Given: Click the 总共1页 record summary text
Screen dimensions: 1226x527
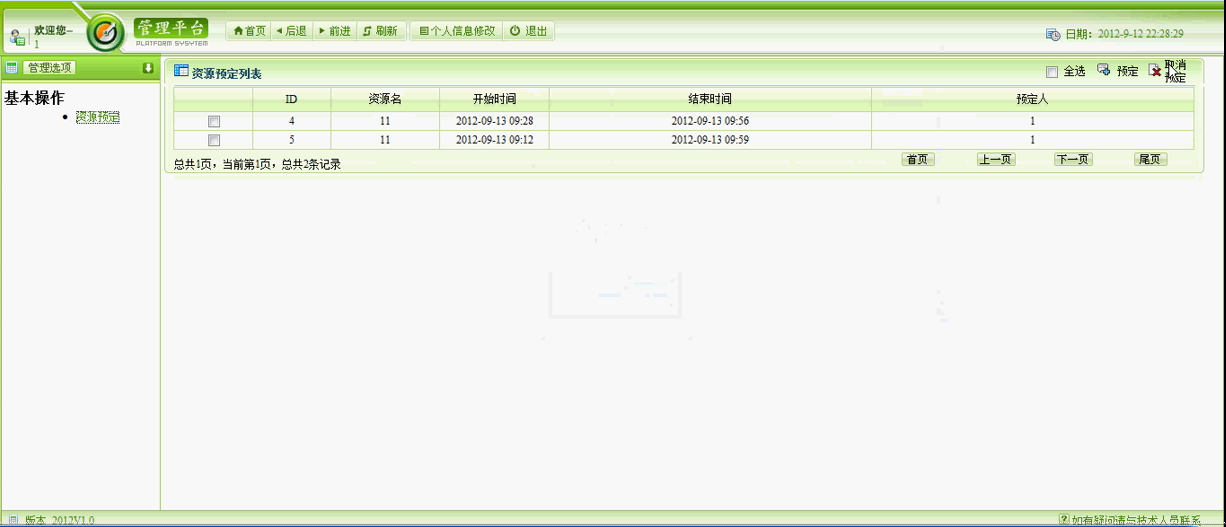Looking at the screenshot, I should (257, 164).
